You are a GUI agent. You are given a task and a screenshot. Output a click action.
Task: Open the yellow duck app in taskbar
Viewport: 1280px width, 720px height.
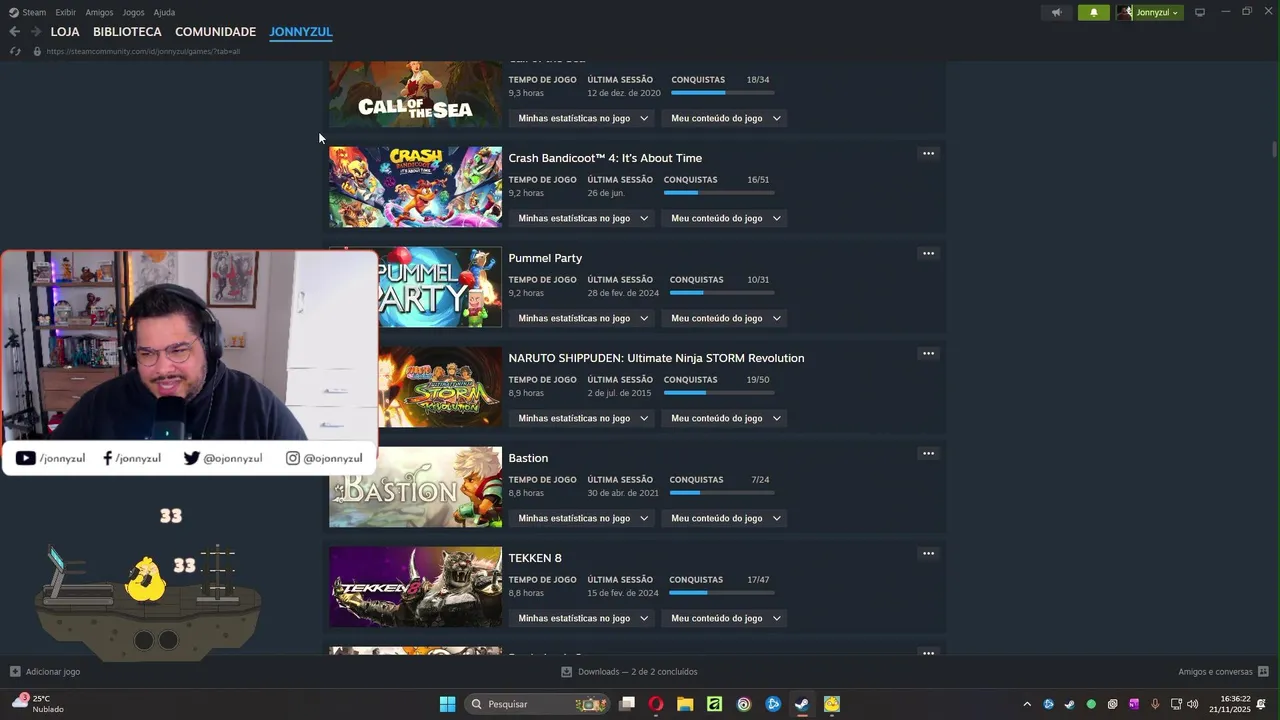[832, 704]
